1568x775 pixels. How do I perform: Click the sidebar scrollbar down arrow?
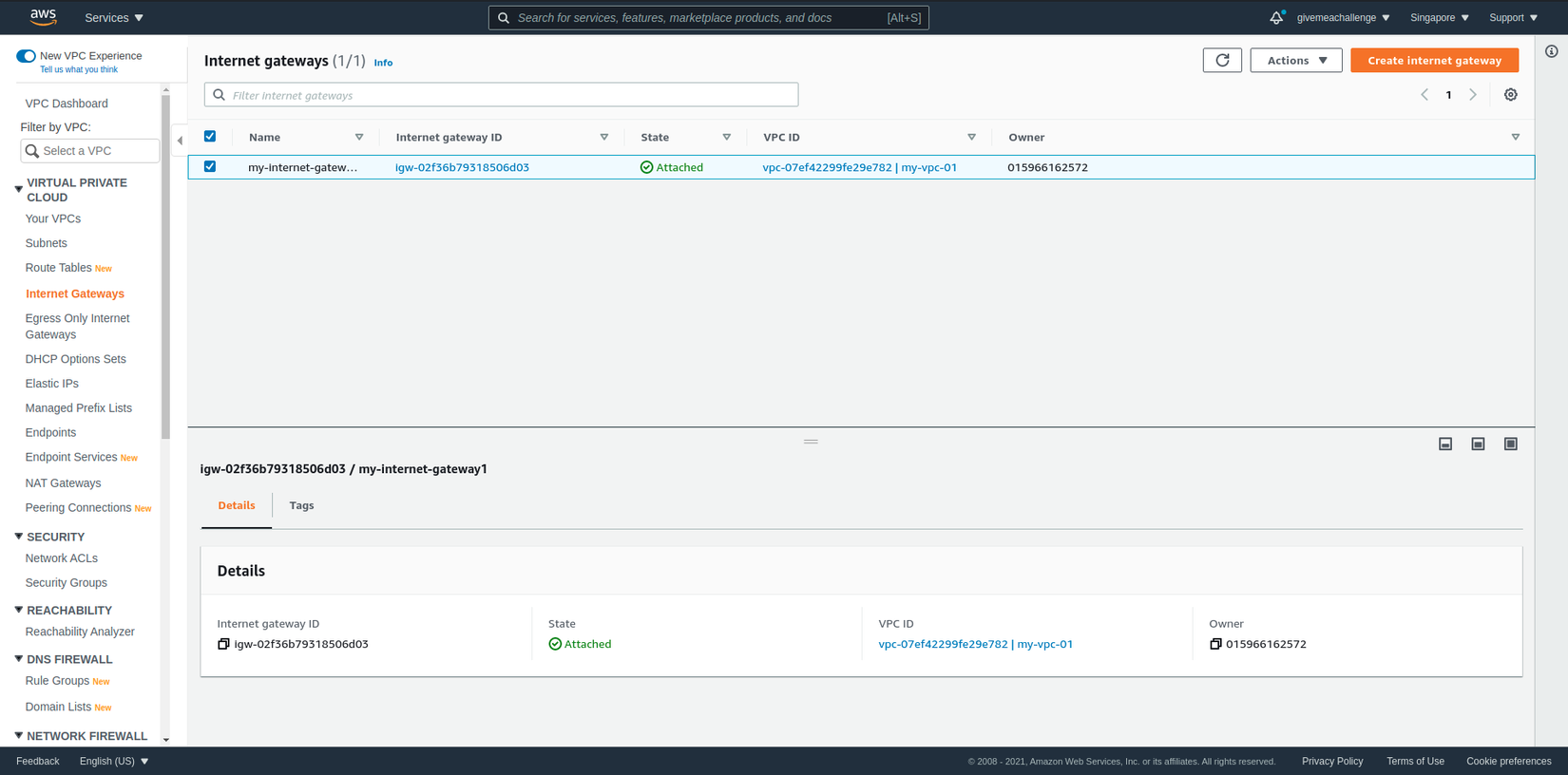(x=165, y=740)
